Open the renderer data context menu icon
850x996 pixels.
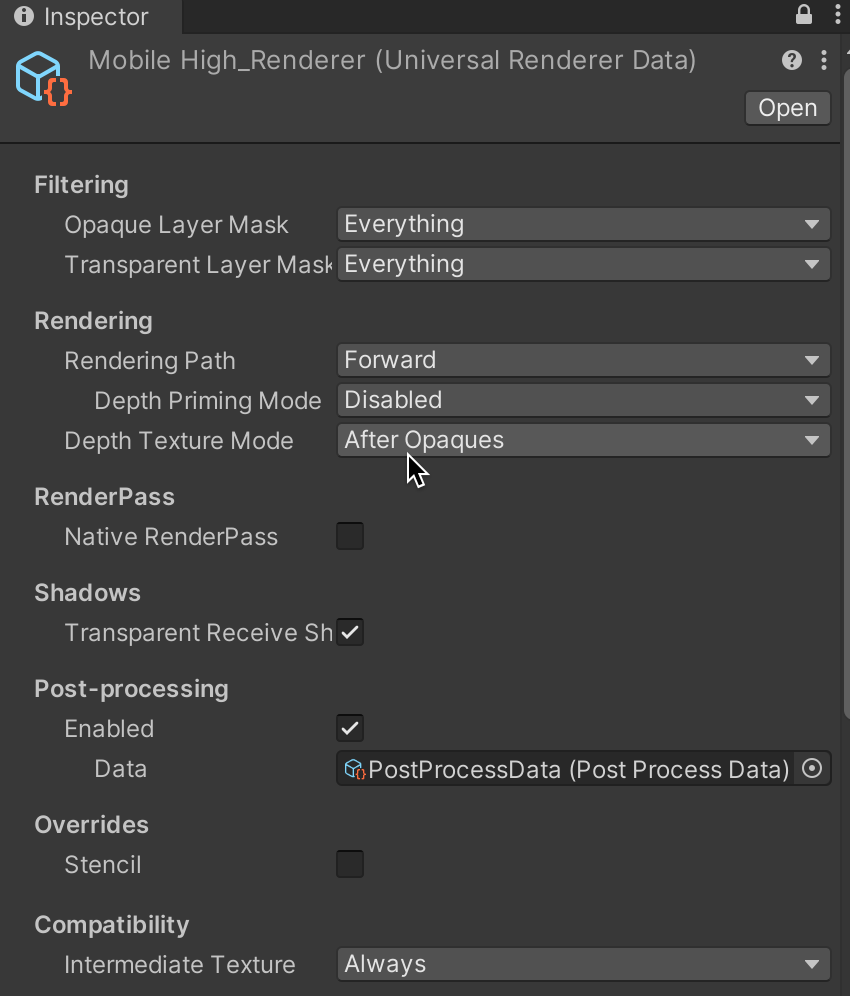coord(825,60)
